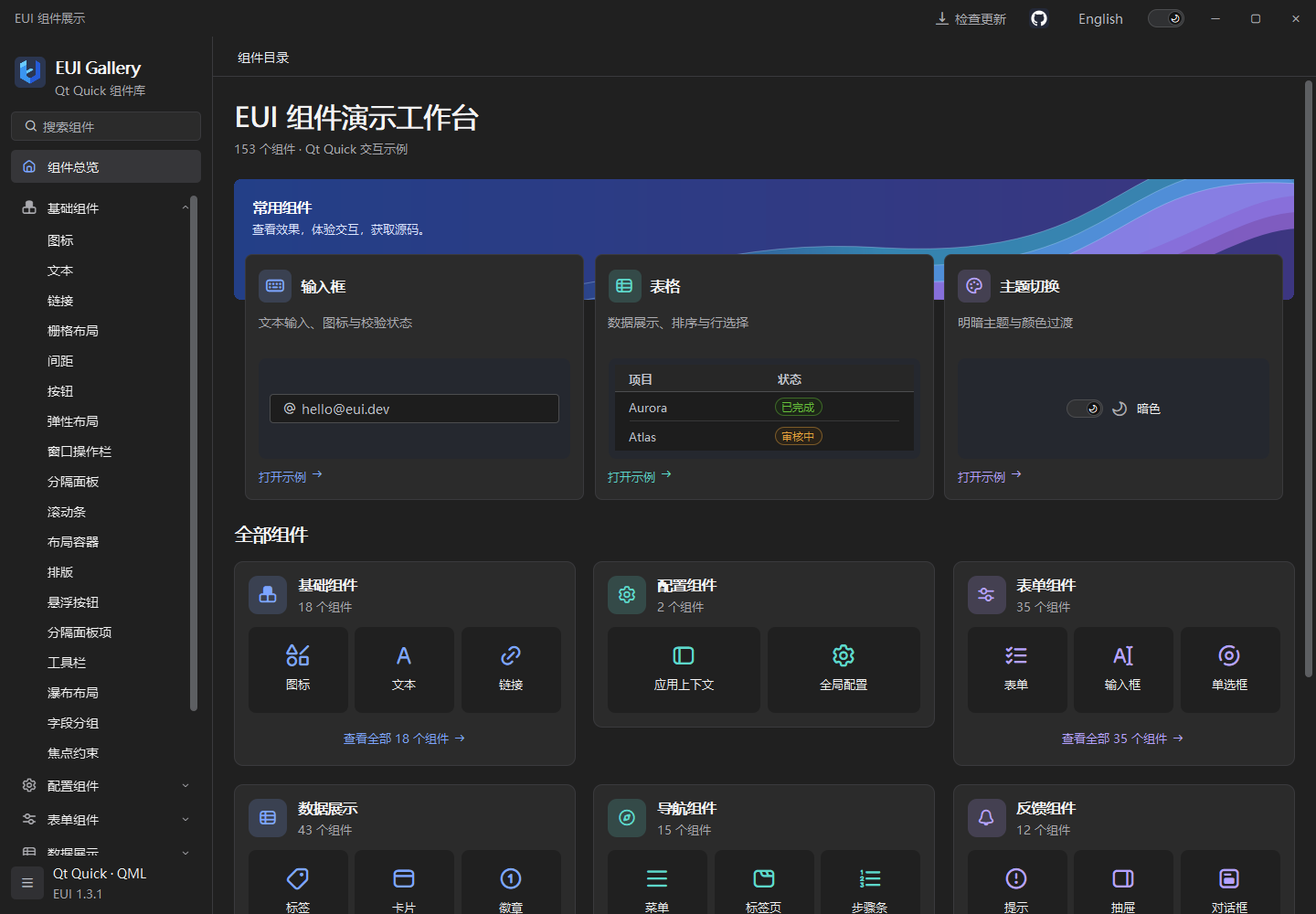
Task: Open the 输入框 example via 打开示例
Action: (291, 477)
